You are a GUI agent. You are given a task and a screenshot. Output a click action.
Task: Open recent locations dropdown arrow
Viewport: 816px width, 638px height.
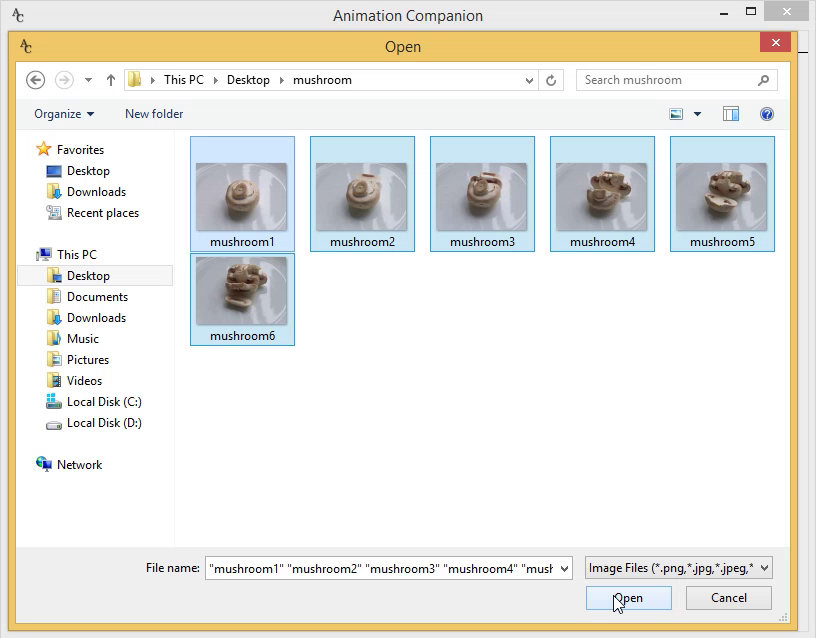88,80
